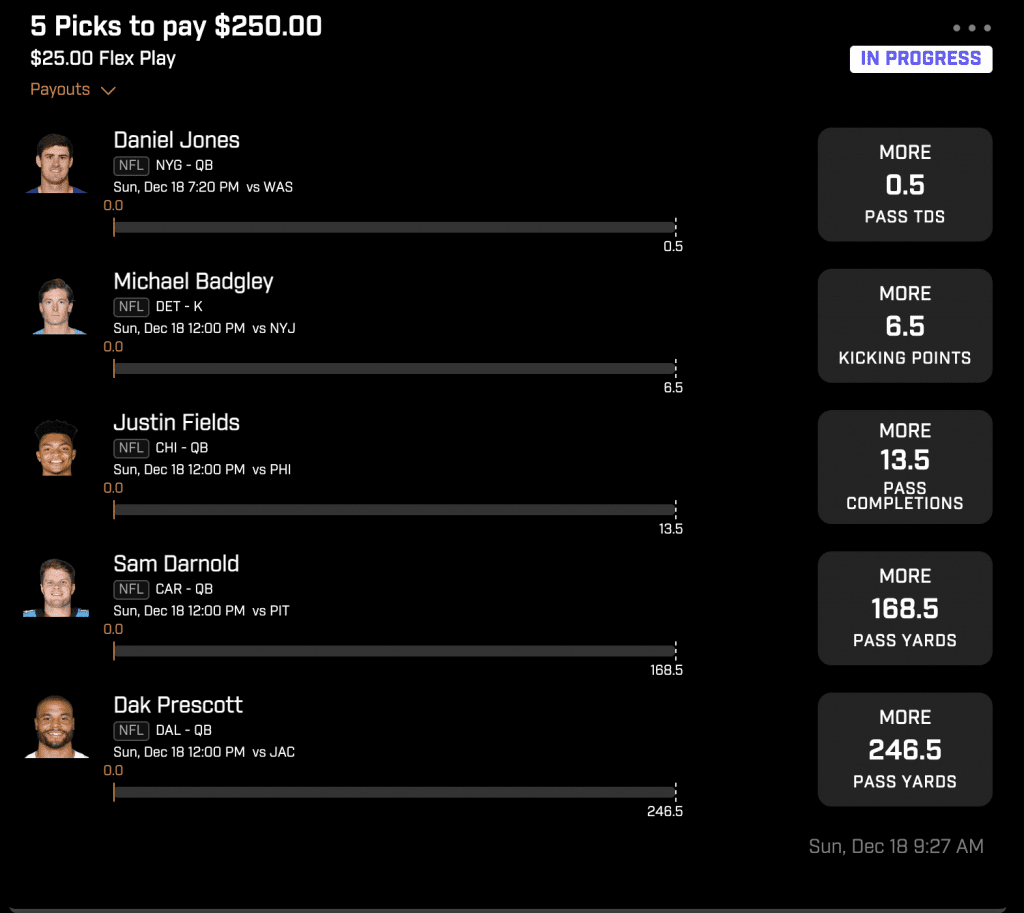Click Justin Fields's player headshot
This screenshot has height=913, width=1024.
click(x=56, y=446)
